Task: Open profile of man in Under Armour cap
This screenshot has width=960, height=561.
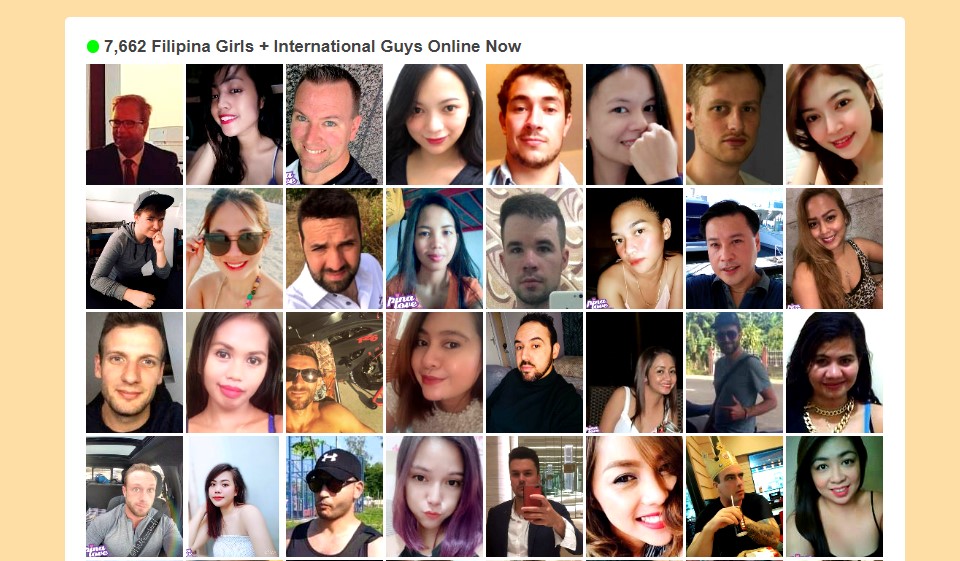Action: [x=334, y=497]
